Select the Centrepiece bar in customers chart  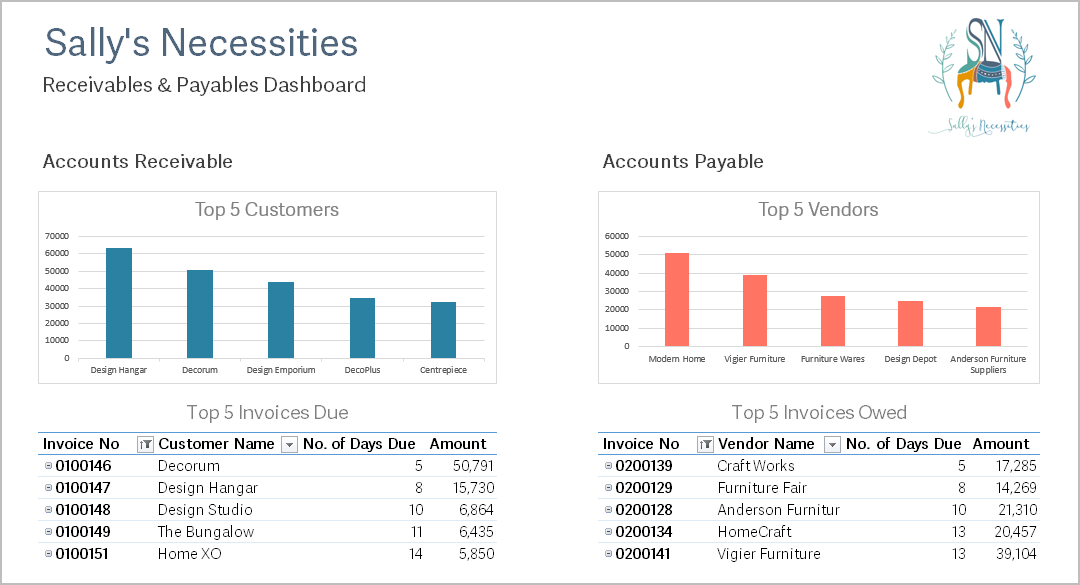pos(443,330)
